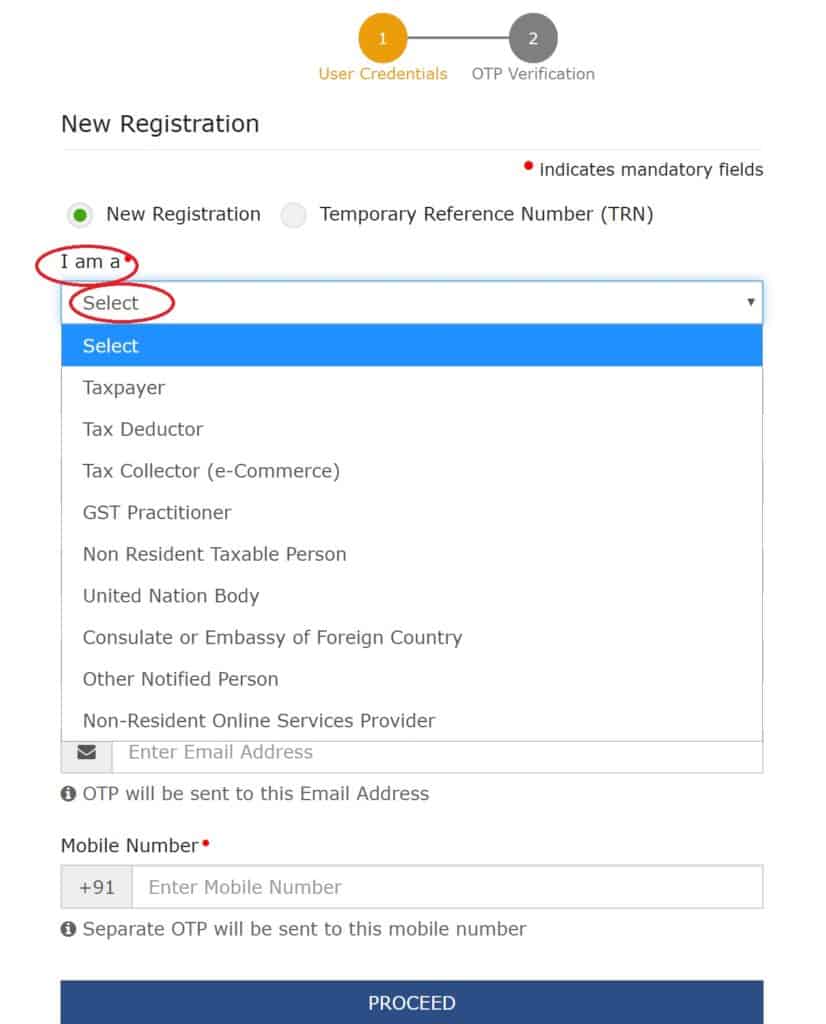
Task: Click the info icon before mobile OTP note
Action: [x=68, y=929]
